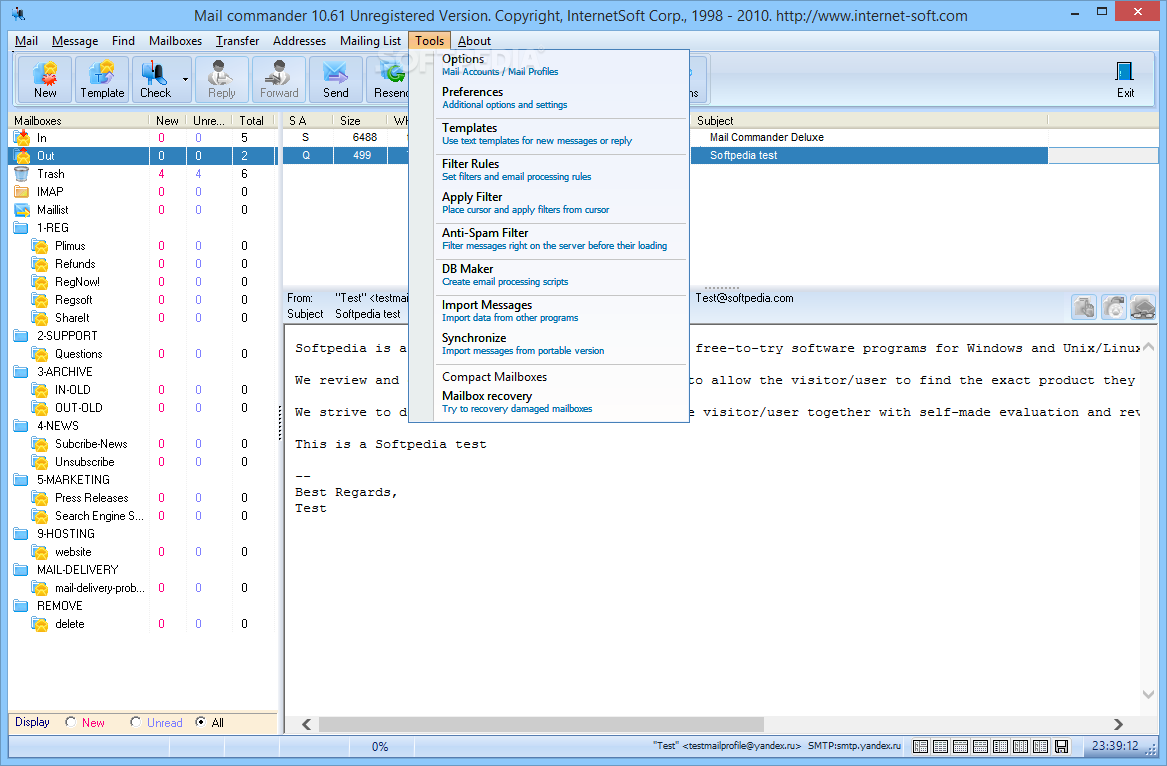Click the 0% progress indicator in status bar
1167x766 pixels.
[x=380, y=746]
